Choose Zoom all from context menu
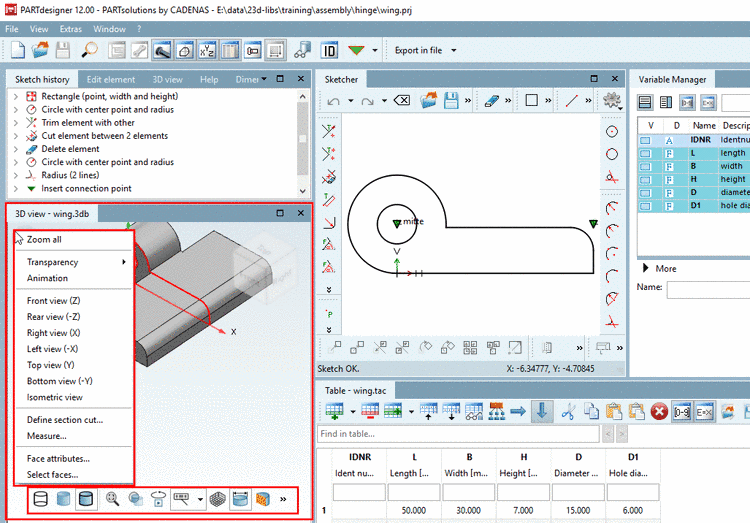Image resolution: width=750 pixels, height=523 pixels. coord(74,240)
